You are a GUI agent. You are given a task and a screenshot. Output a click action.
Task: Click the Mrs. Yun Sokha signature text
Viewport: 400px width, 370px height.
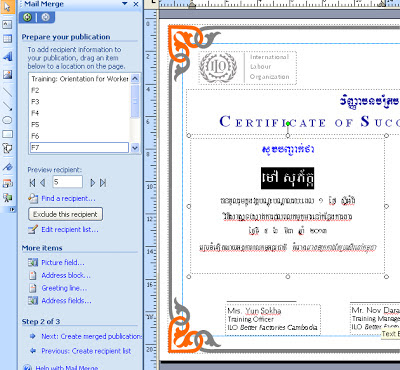(254, 311)
